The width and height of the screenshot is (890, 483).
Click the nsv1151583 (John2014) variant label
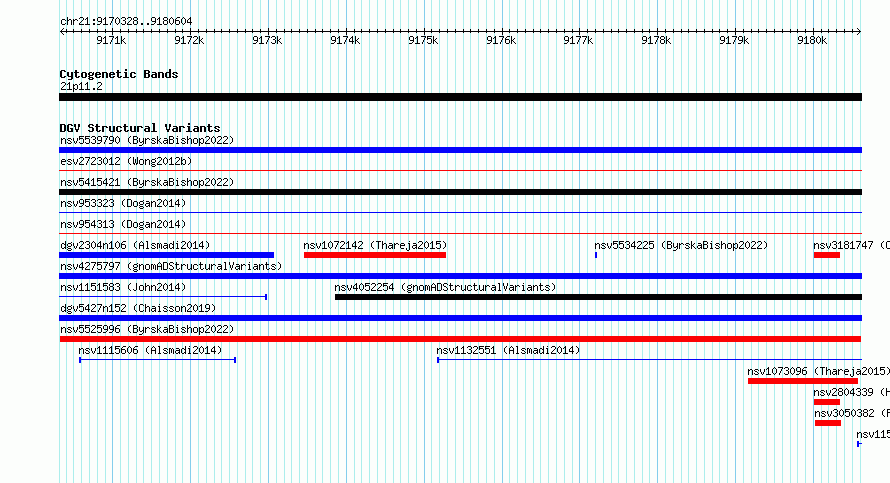[123, 287]
